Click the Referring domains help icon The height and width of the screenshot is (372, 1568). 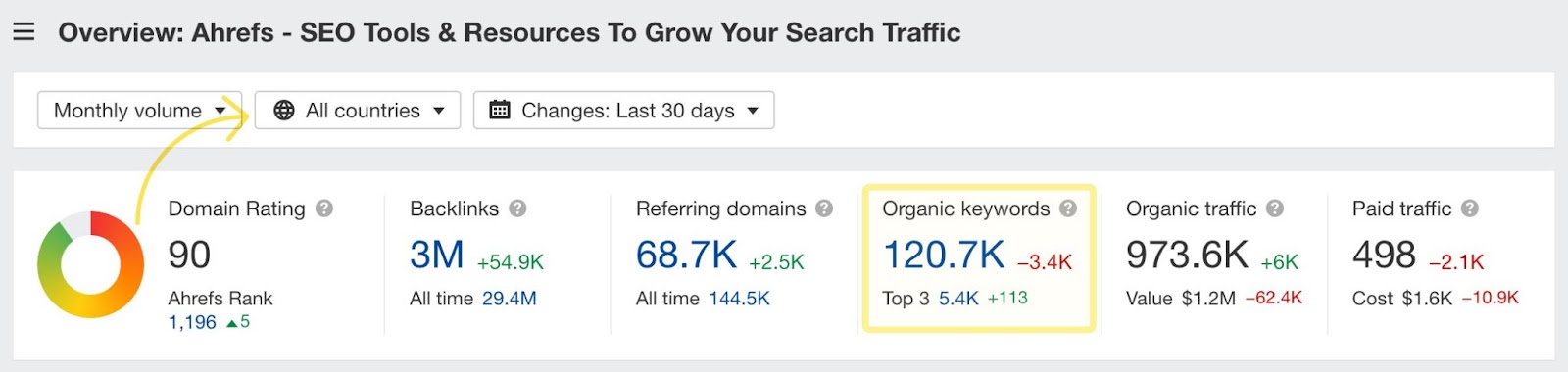(824, 209)
